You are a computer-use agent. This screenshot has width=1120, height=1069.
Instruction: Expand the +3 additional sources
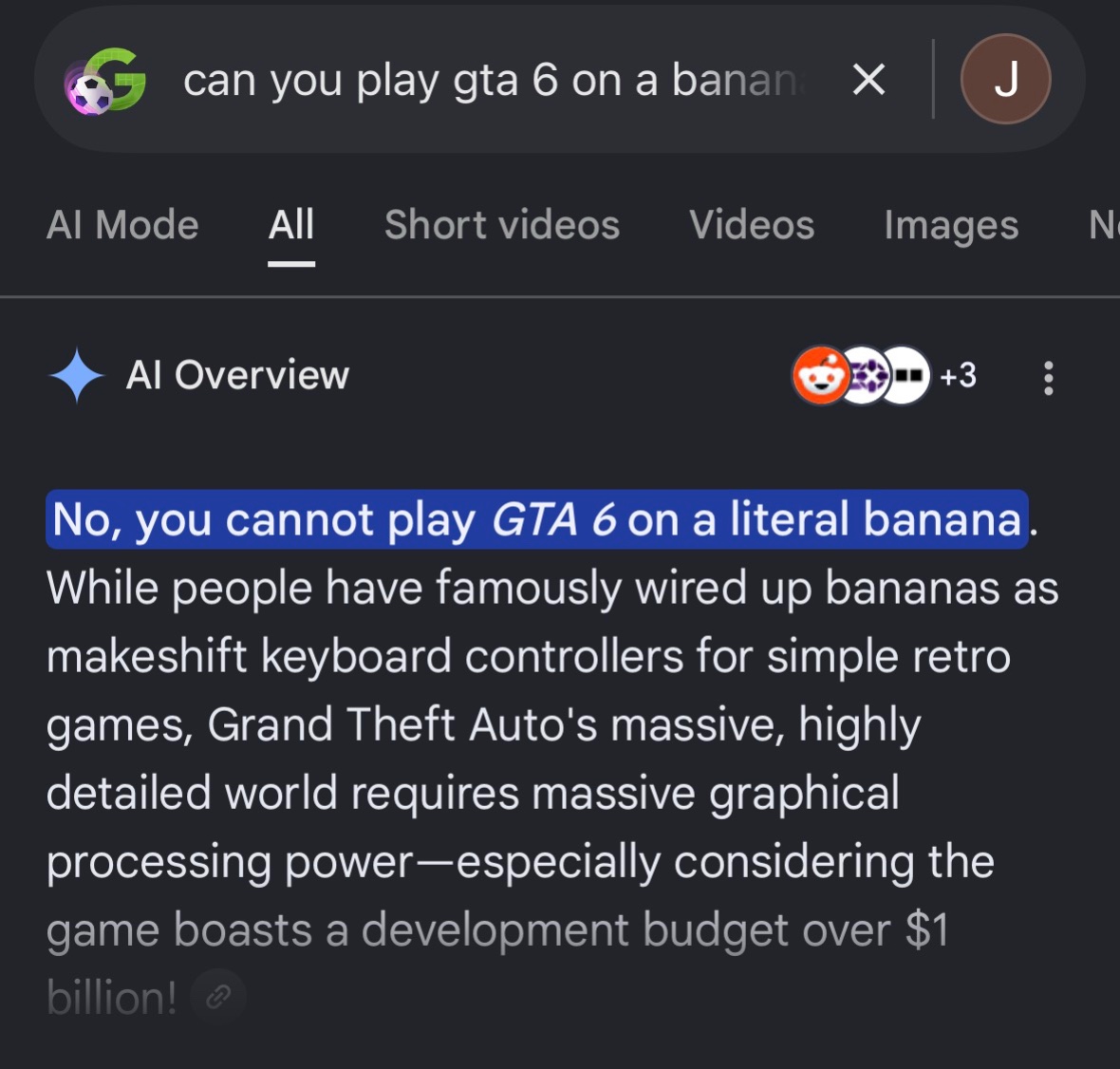tap(958, 375)
